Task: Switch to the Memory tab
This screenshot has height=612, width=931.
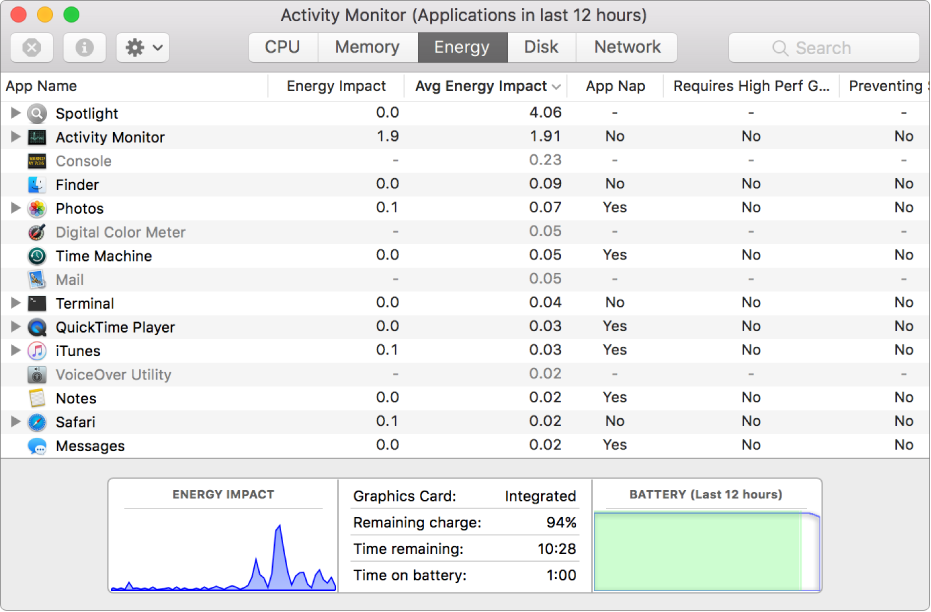Action: (368, 47)
